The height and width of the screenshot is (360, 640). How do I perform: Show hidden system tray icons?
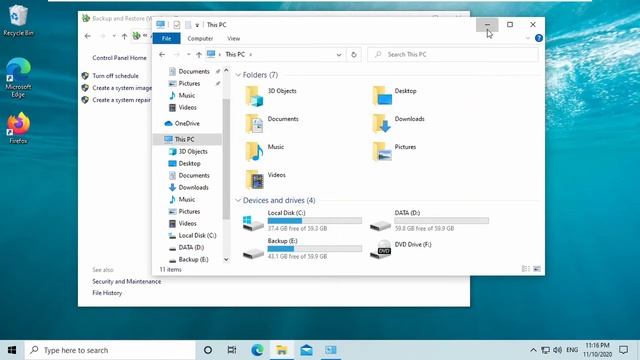tap(533, 350)
